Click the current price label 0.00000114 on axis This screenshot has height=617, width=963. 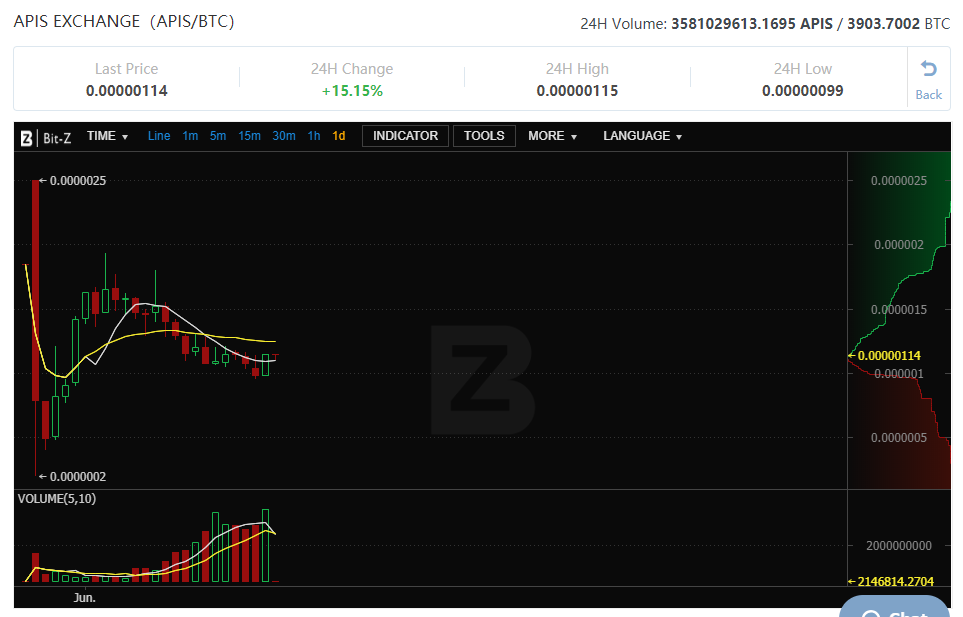884,355
